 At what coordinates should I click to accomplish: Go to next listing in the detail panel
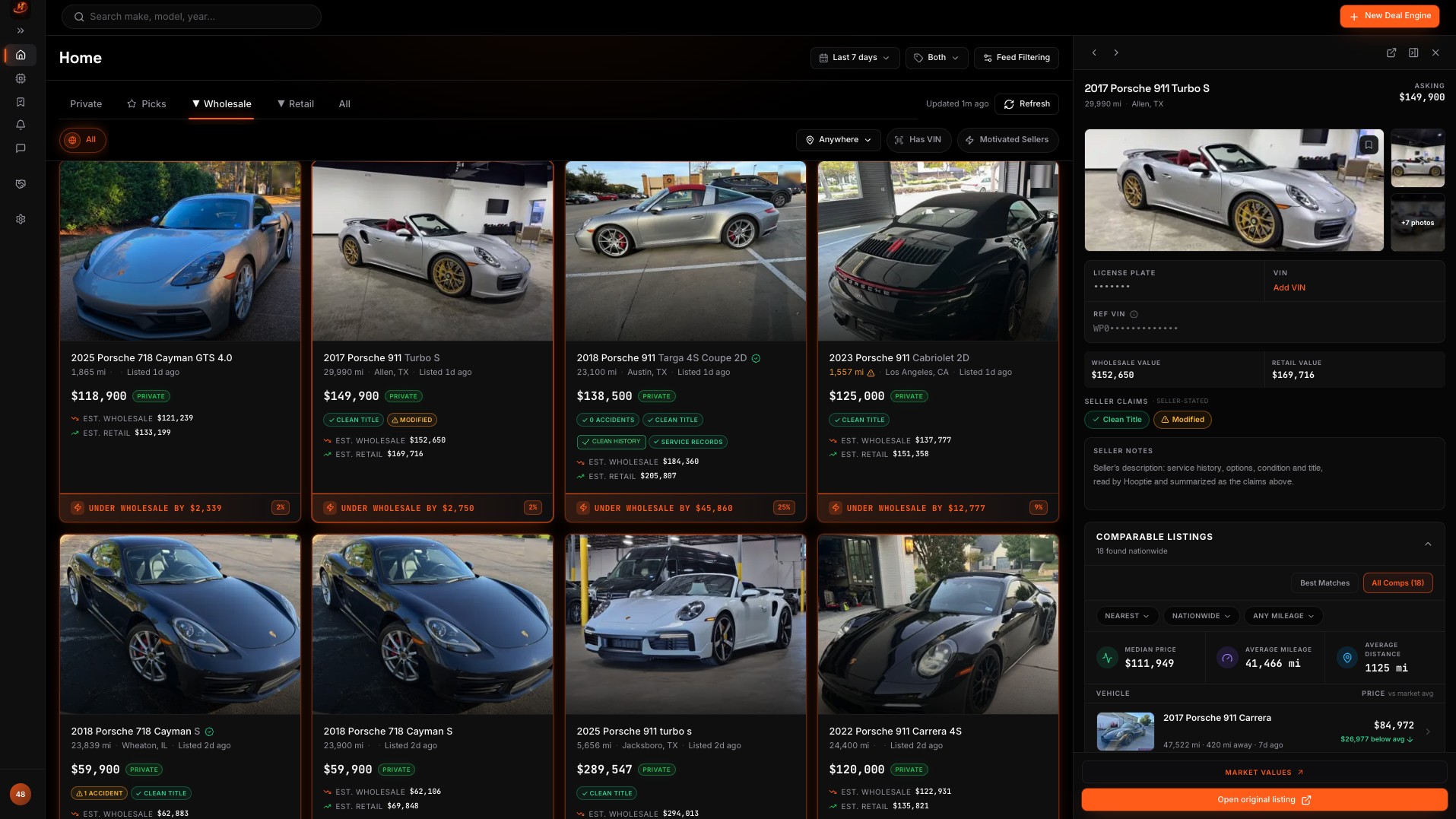(1116, 52)
